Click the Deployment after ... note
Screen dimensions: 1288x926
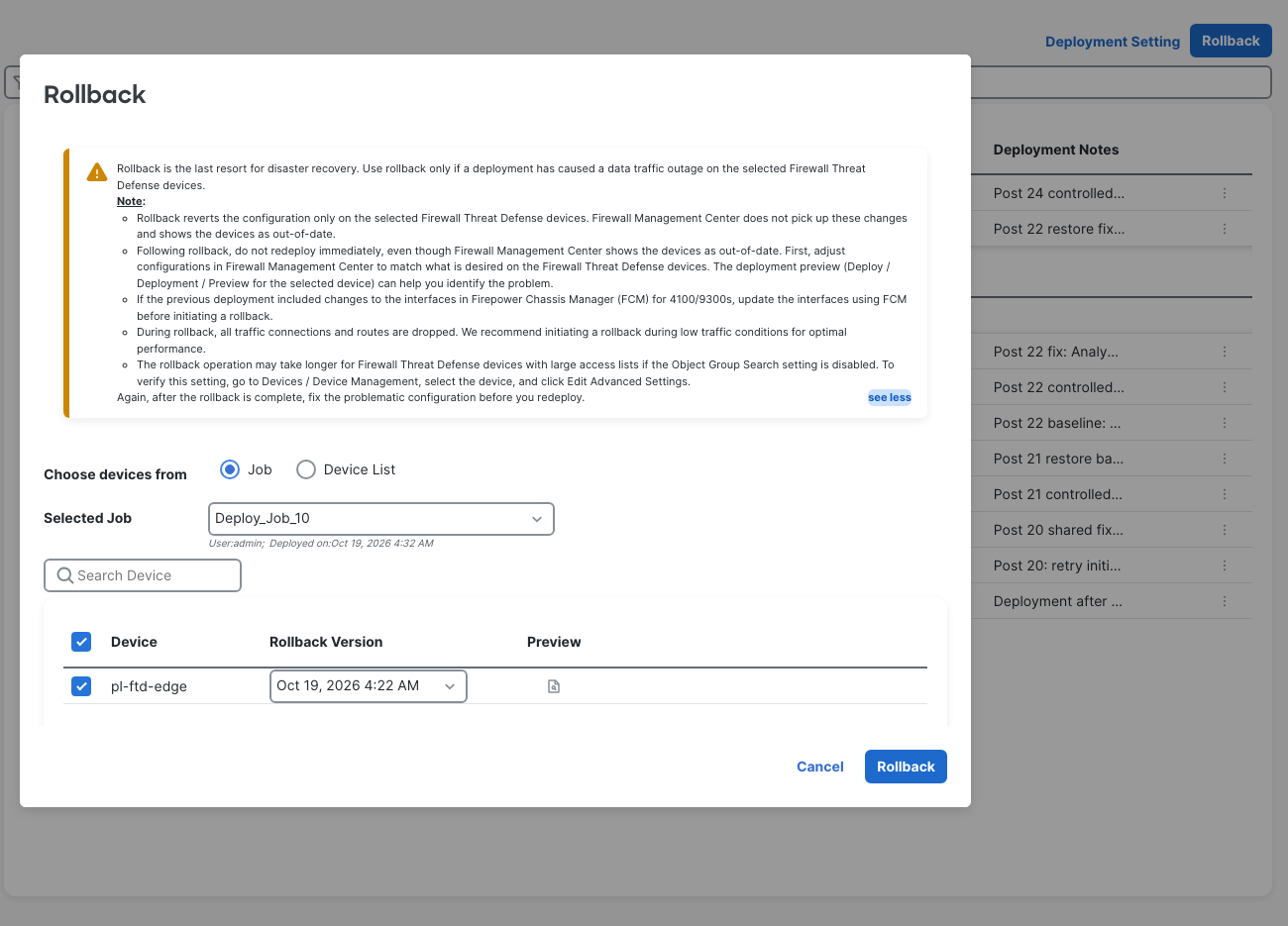tap(1058, 601)
